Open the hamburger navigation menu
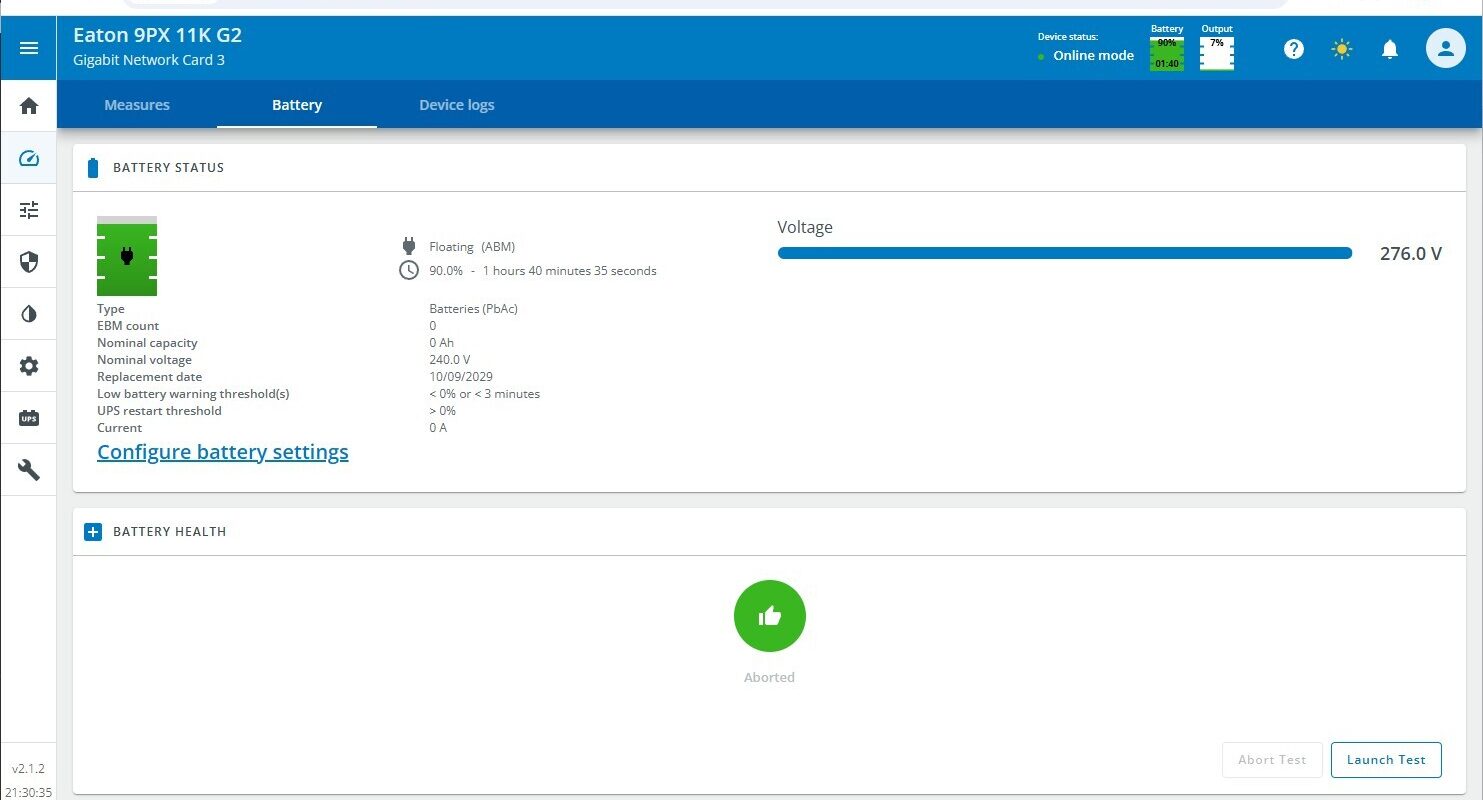Viewport: 1483px width, 800px height. coord(29,48)
